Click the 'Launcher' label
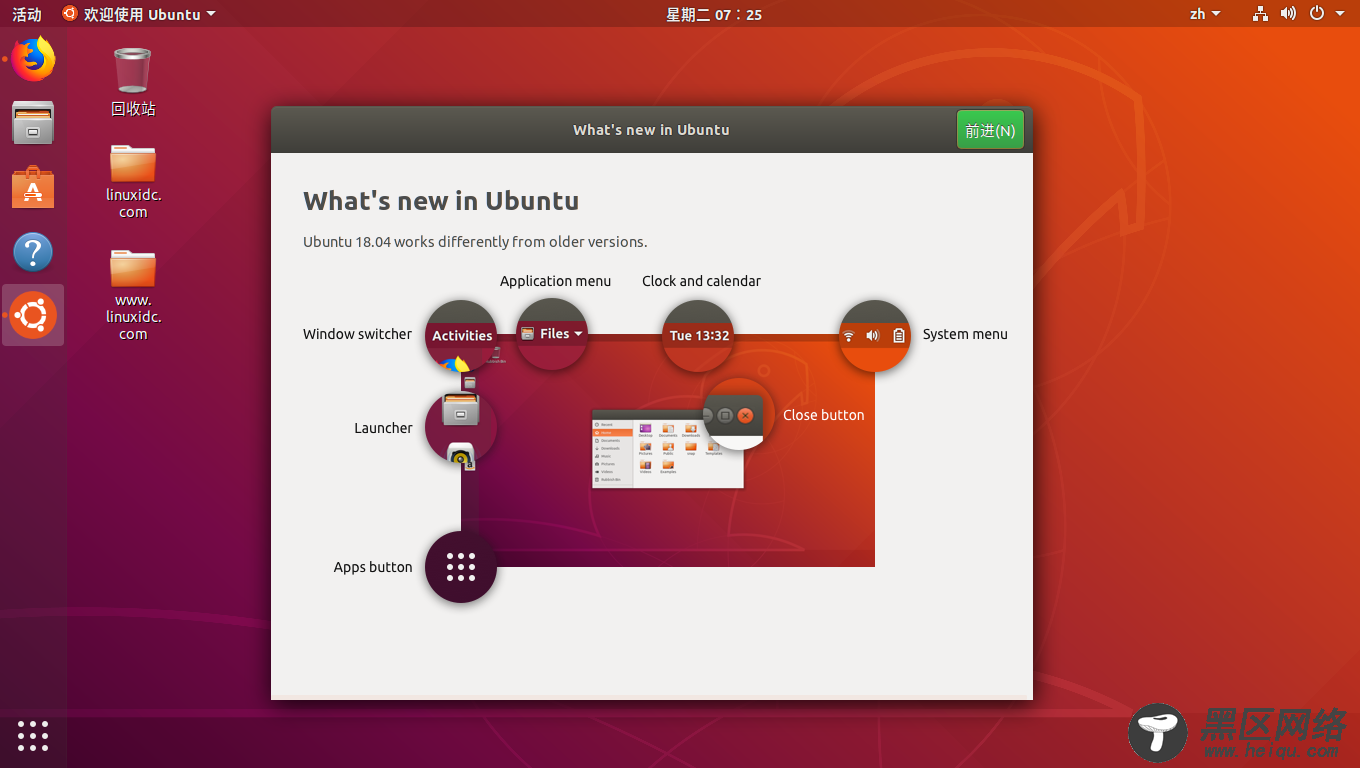 [x=383, y=428]
